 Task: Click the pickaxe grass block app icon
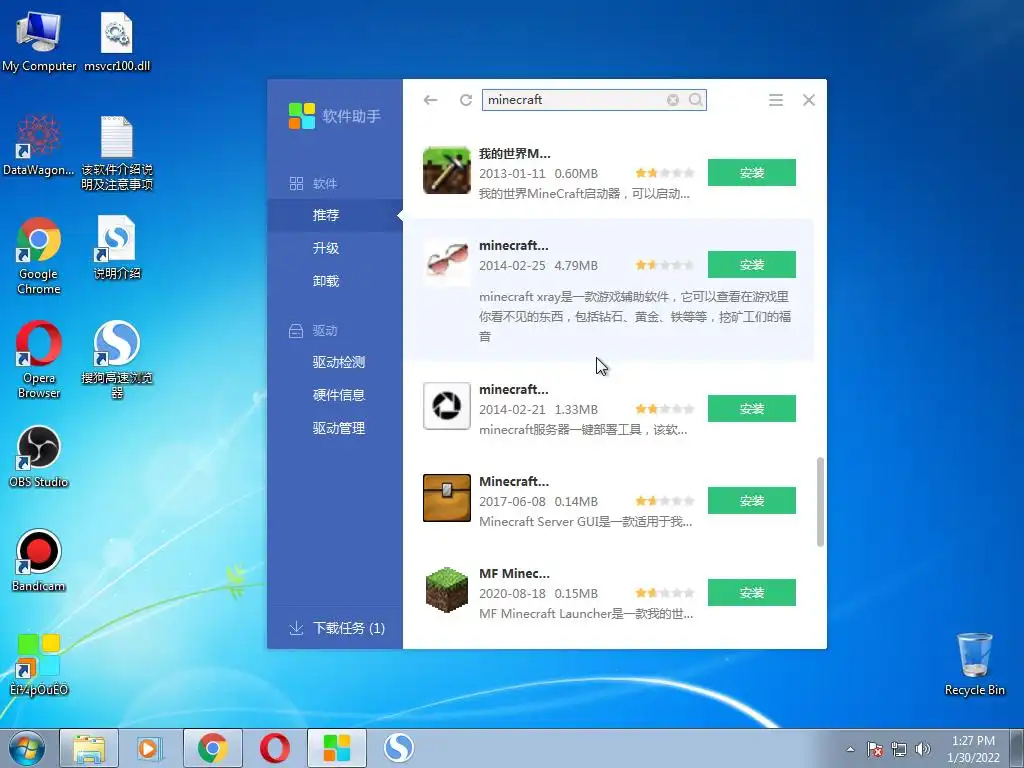tap(447, 170)
